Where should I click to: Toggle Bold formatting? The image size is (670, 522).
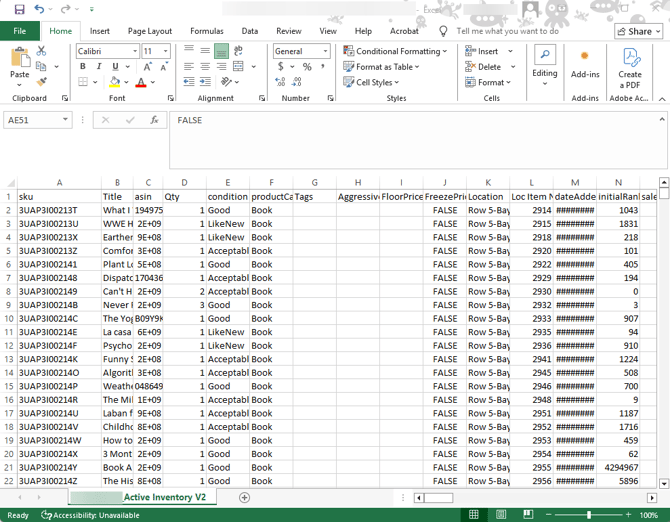[x=83, y=67]
